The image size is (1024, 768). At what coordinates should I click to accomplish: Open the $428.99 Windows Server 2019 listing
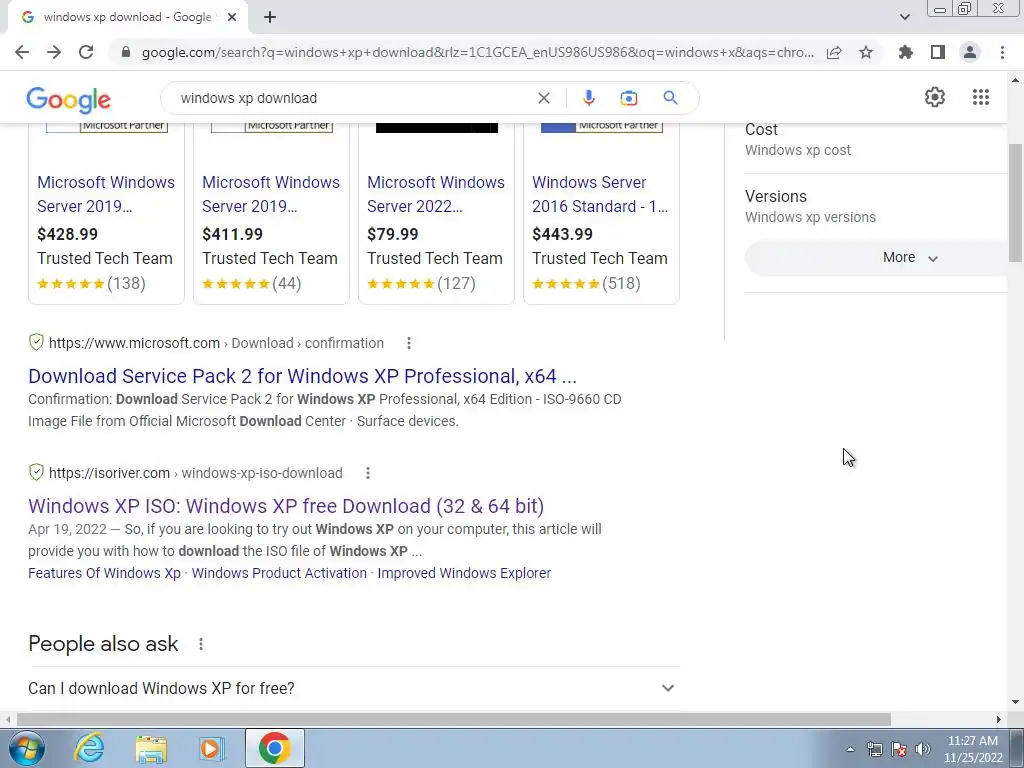(106, 194)
